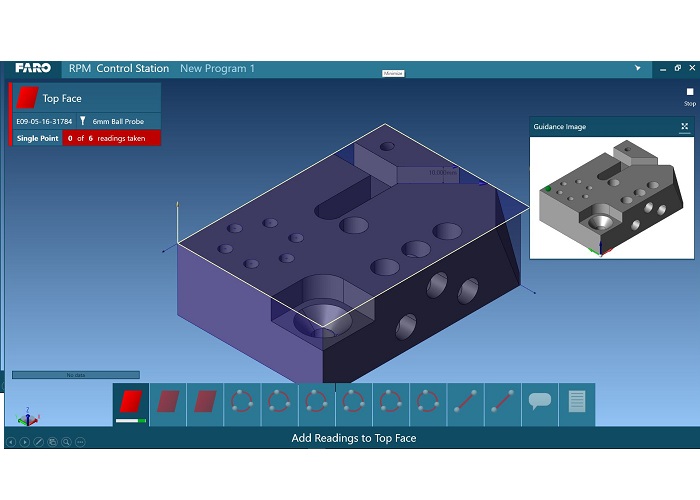700x500 pixels.
Task: Click the 0 of 6 readings taken indicator
Action: (x=112, y=138)
